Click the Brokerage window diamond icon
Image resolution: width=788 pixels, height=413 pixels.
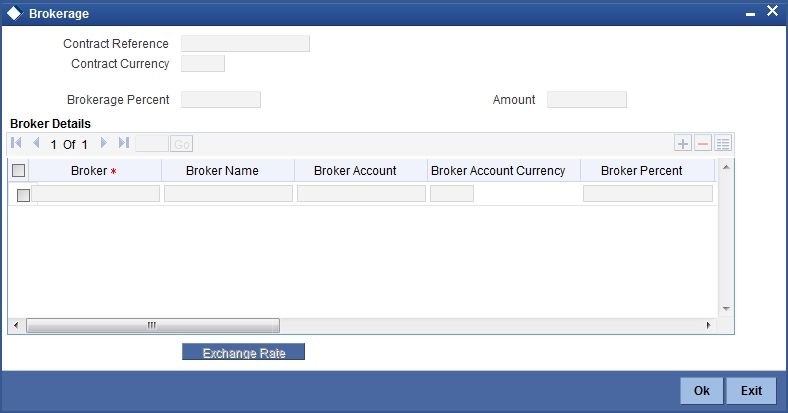click(x=15, y=13)
